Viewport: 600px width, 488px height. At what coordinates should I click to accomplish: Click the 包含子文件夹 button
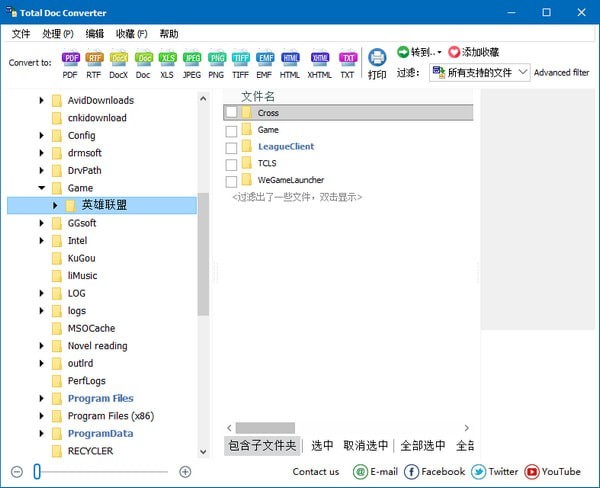[262, 446]
